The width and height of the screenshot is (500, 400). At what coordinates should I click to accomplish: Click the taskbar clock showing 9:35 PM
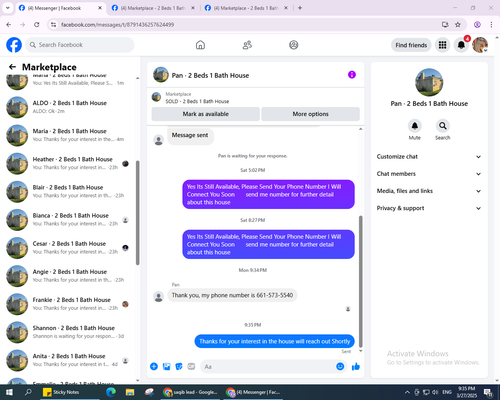[x=466, y=392]
